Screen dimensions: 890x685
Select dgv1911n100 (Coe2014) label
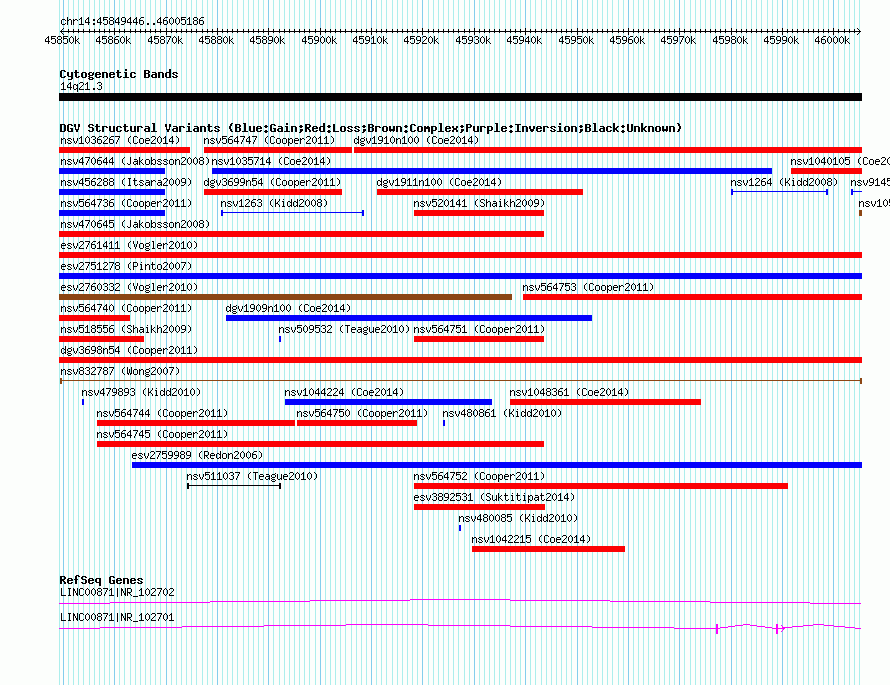click(439, 182)
